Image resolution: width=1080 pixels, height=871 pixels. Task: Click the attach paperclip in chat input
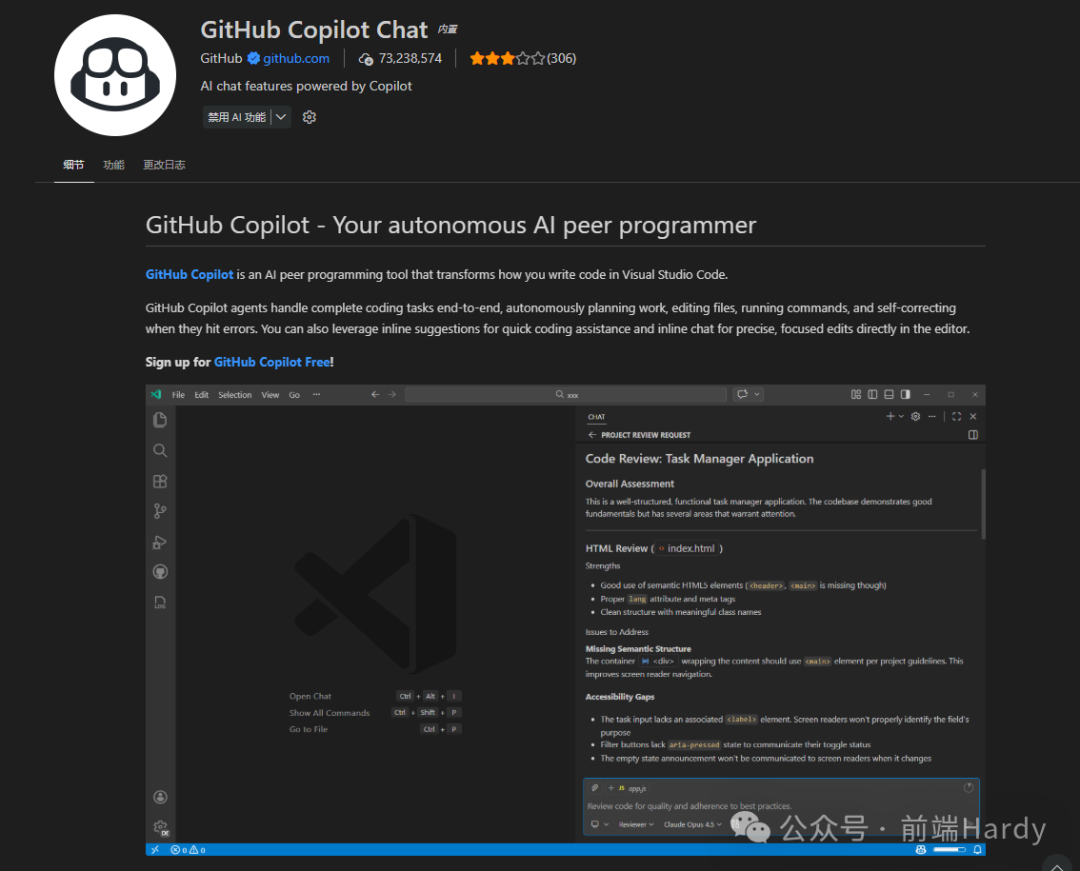[x=595, y=788]
